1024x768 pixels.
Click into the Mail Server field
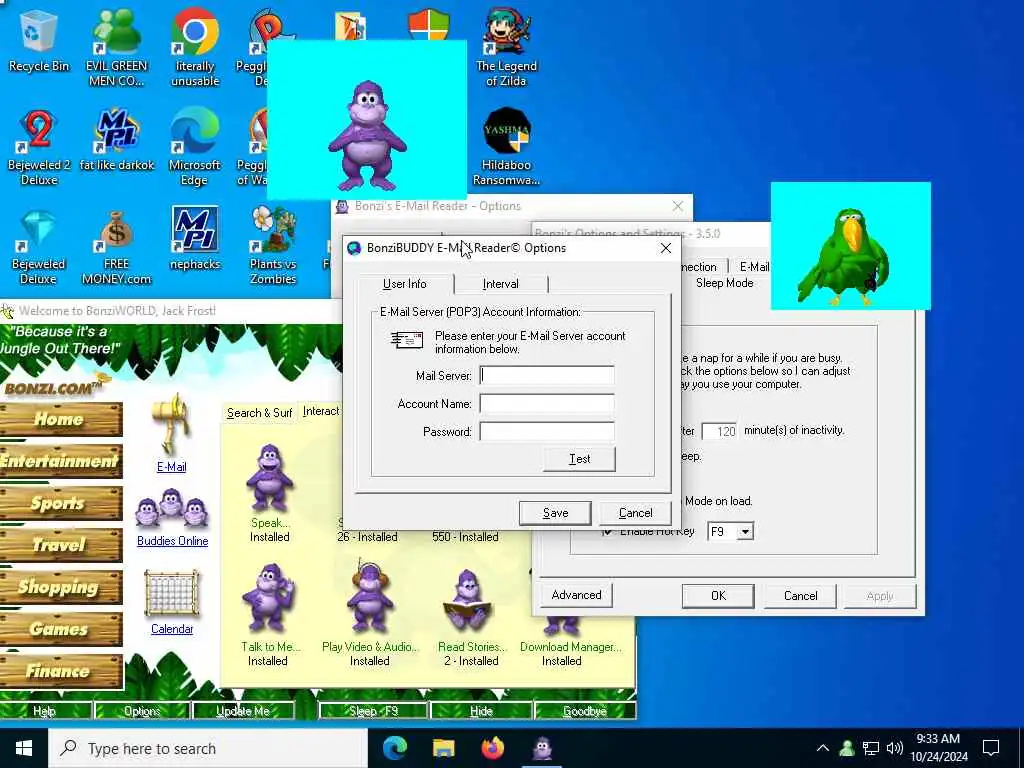tap(547, 376)
